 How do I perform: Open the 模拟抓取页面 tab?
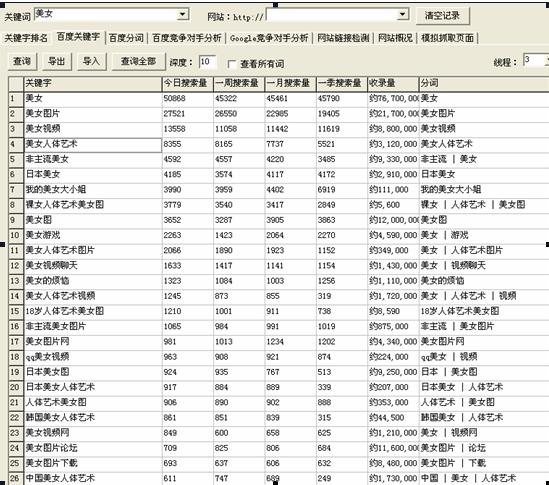coord(447,38)
